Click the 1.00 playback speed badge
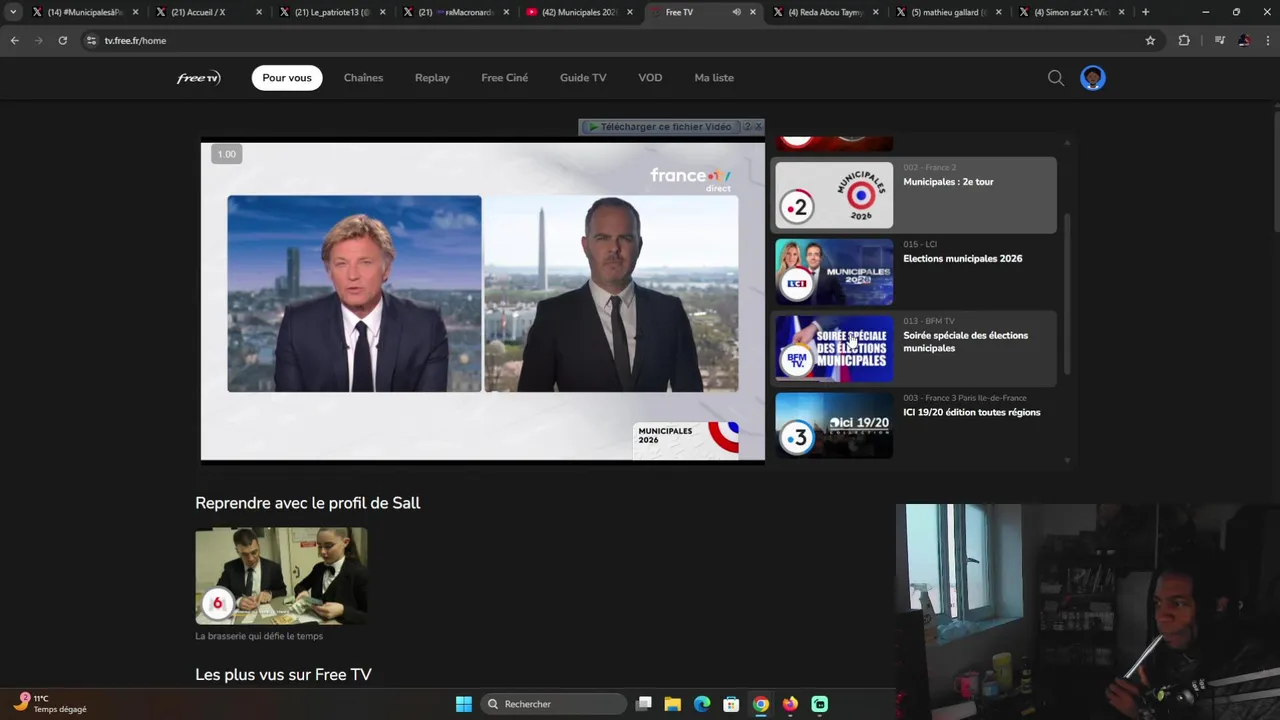 click(x=227, y=154)
